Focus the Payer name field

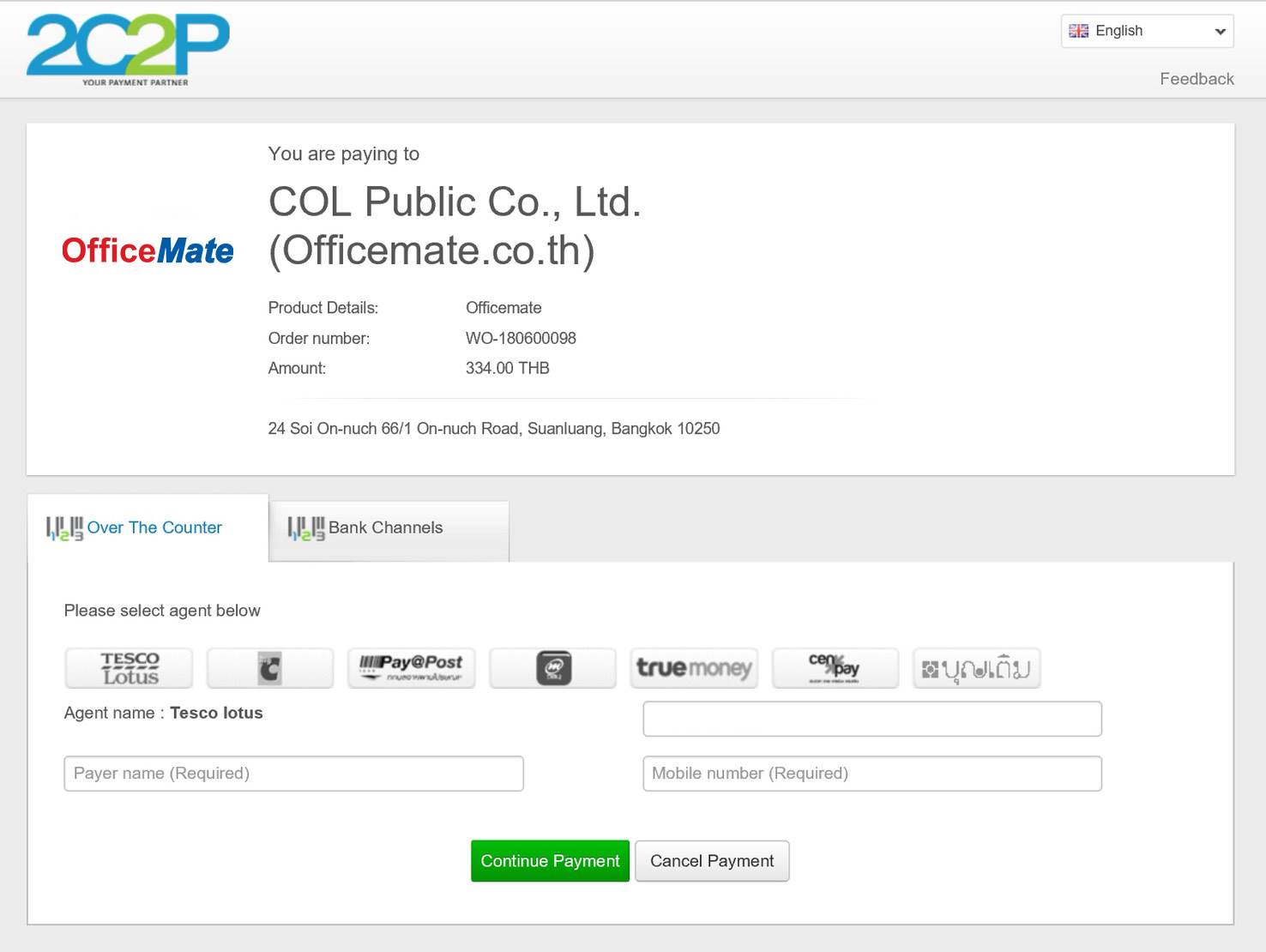pyautogui.click(x=293, y=774)
